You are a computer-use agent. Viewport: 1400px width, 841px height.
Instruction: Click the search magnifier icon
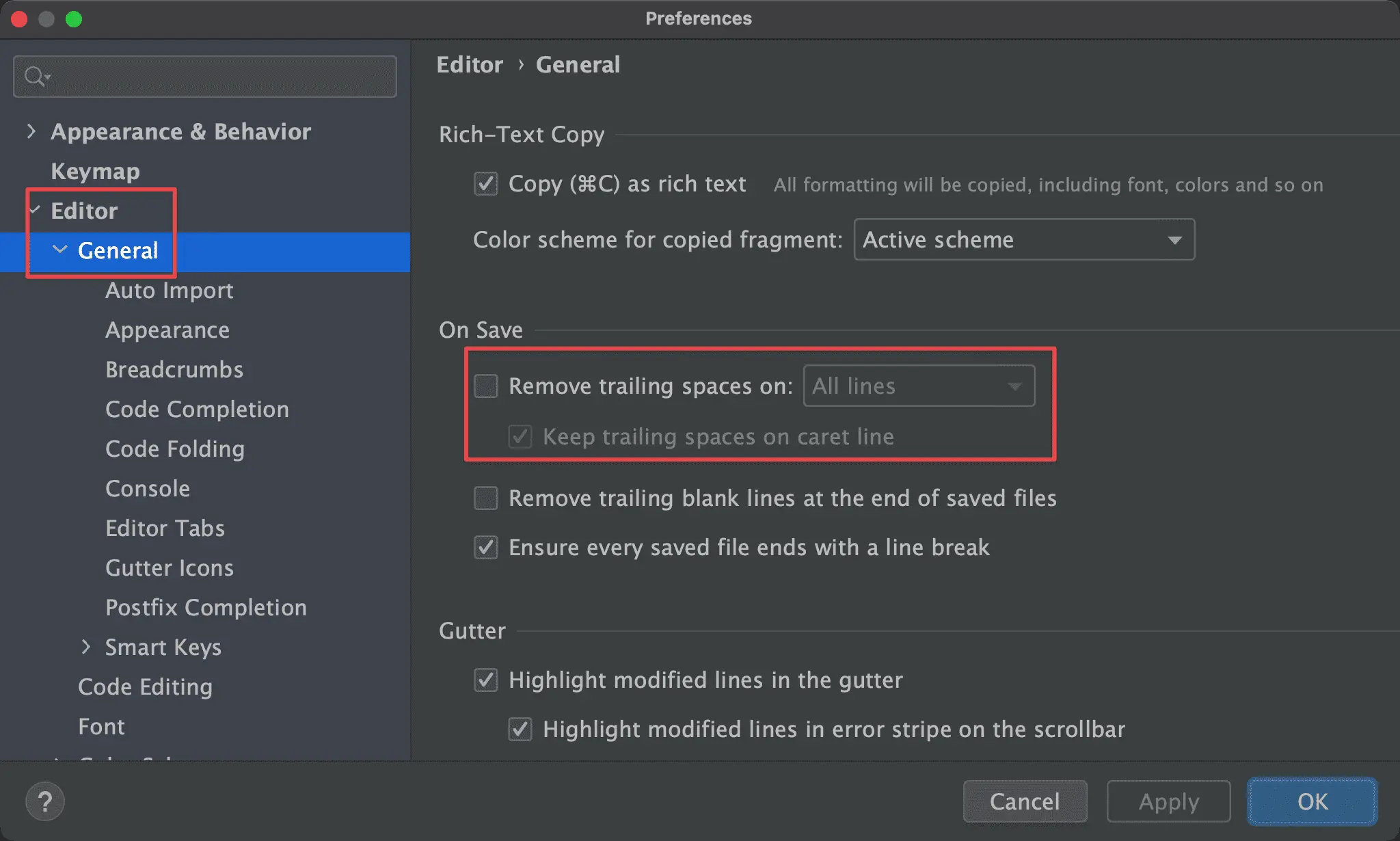pyautogui.click(x=34, y=76)
